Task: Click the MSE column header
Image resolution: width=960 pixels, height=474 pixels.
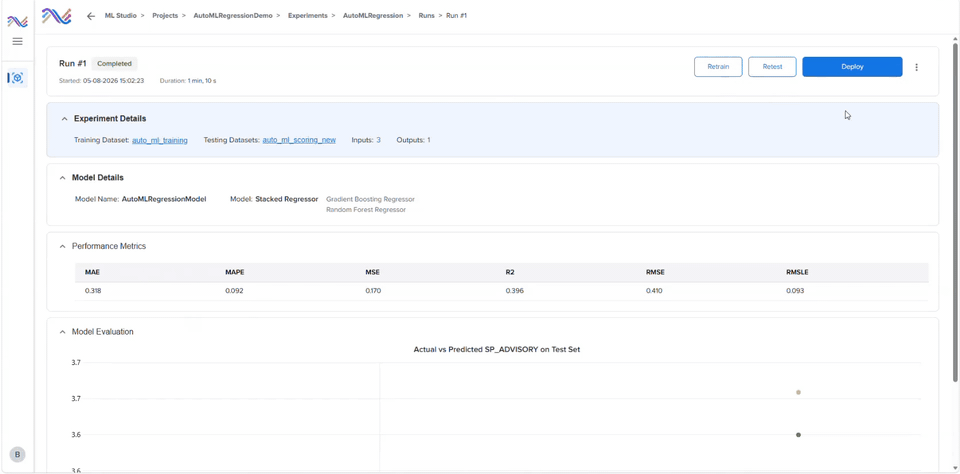Action: coord(373,273)
